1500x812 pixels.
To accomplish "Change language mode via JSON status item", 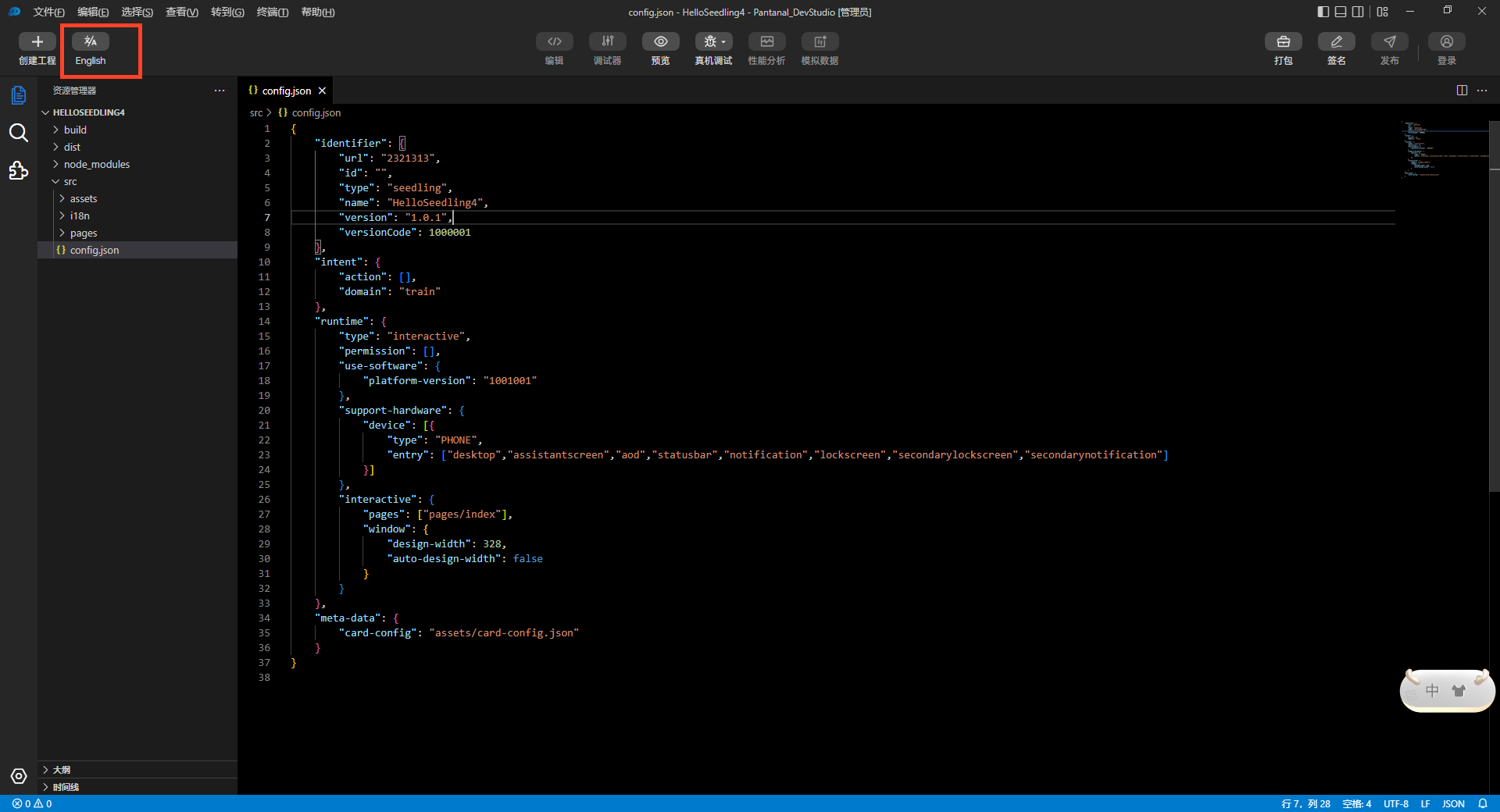I will click(1453, 803).
